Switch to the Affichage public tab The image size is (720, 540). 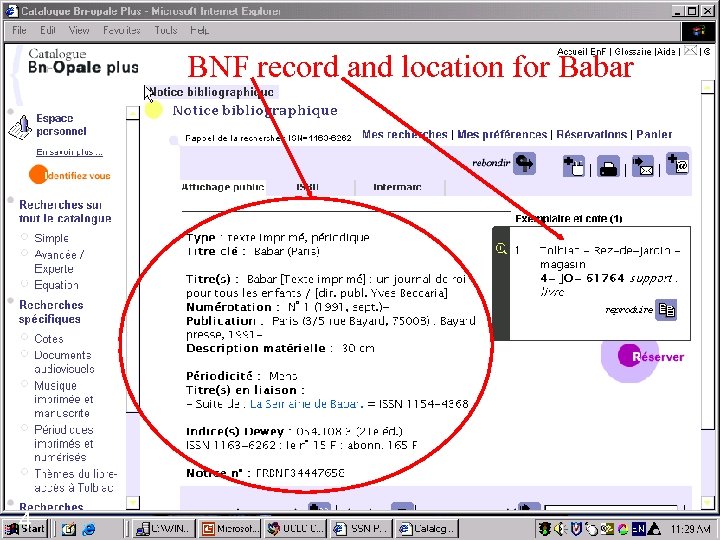tap(223, 187)
